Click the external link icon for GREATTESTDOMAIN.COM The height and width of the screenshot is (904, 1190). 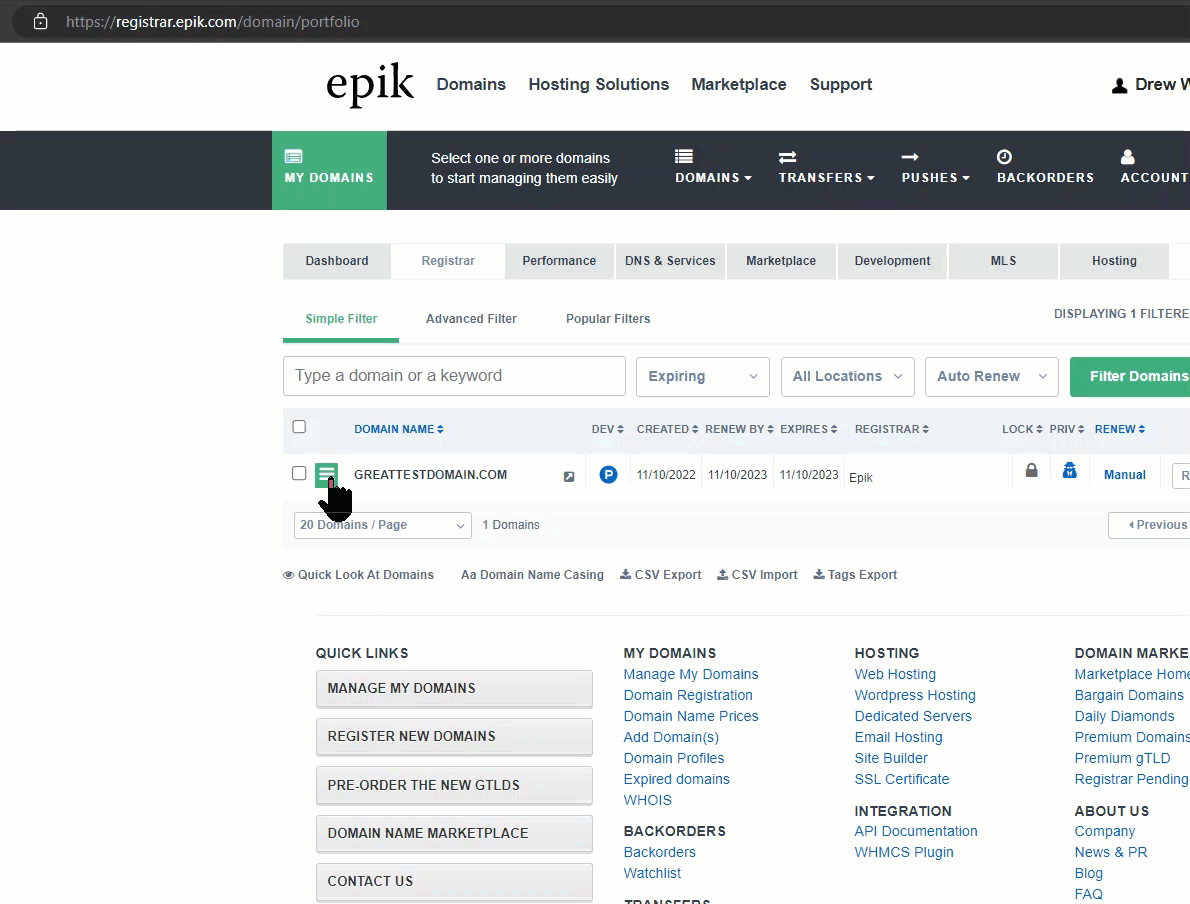[569, 477]
